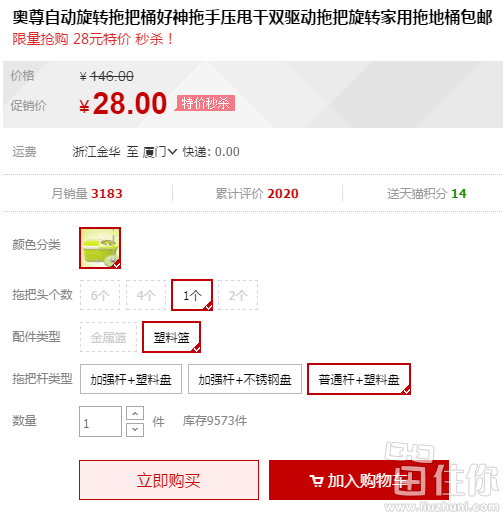This screenshot has width=503, height=515.
Task: Pick the 普通杆+塑料盘 rod type
Action: (359, 379)
